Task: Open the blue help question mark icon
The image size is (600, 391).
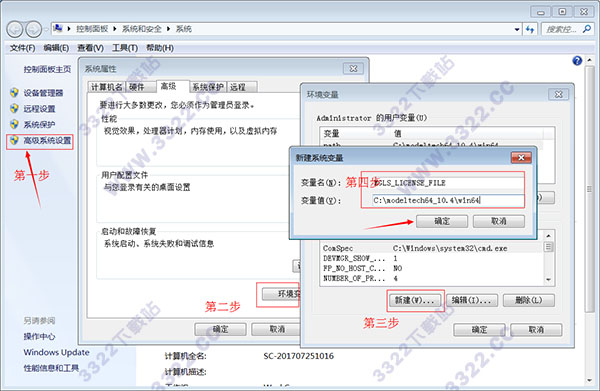Action: 577,60
